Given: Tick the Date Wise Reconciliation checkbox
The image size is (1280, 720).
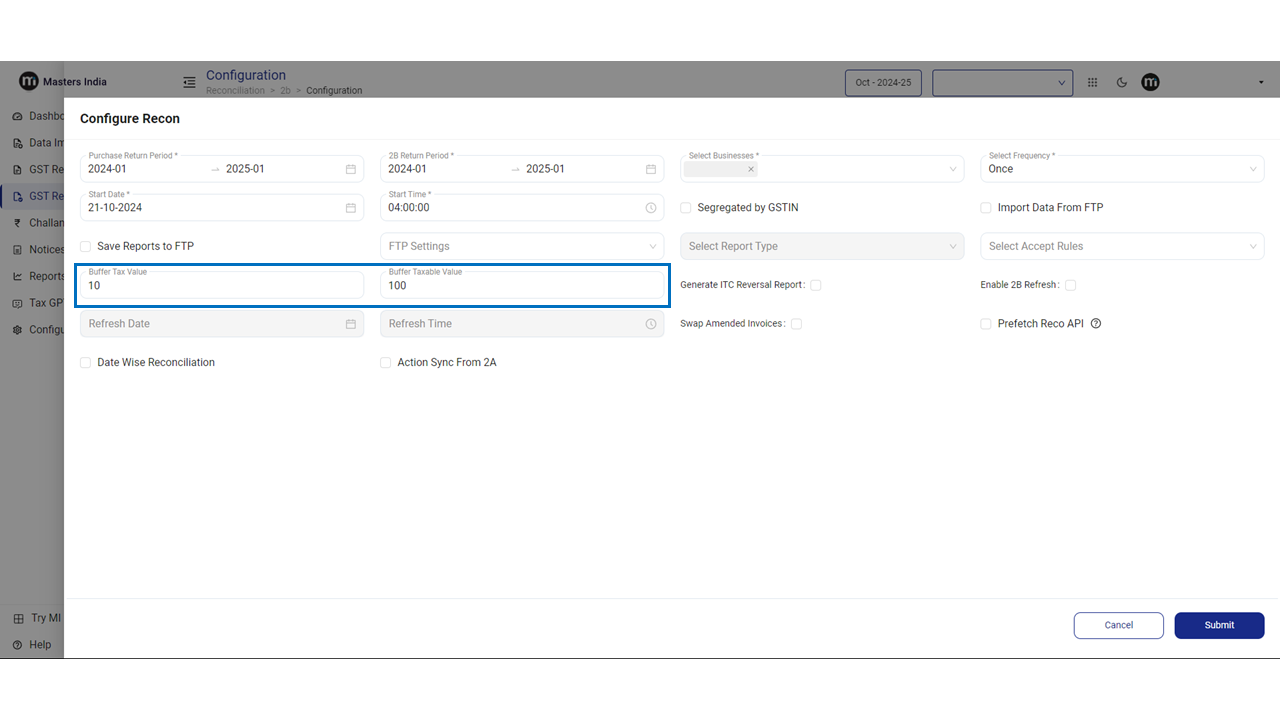Looking at the screenshot, I should pos(86,363).
